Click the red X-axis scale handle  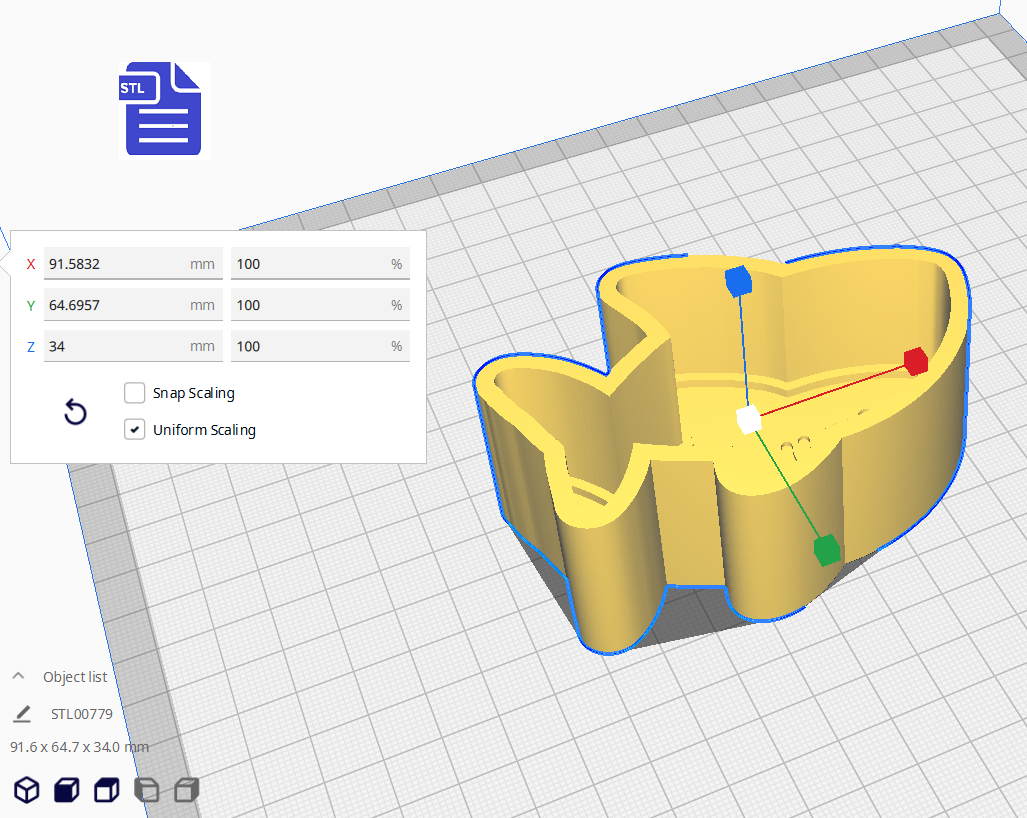[916, 361]
